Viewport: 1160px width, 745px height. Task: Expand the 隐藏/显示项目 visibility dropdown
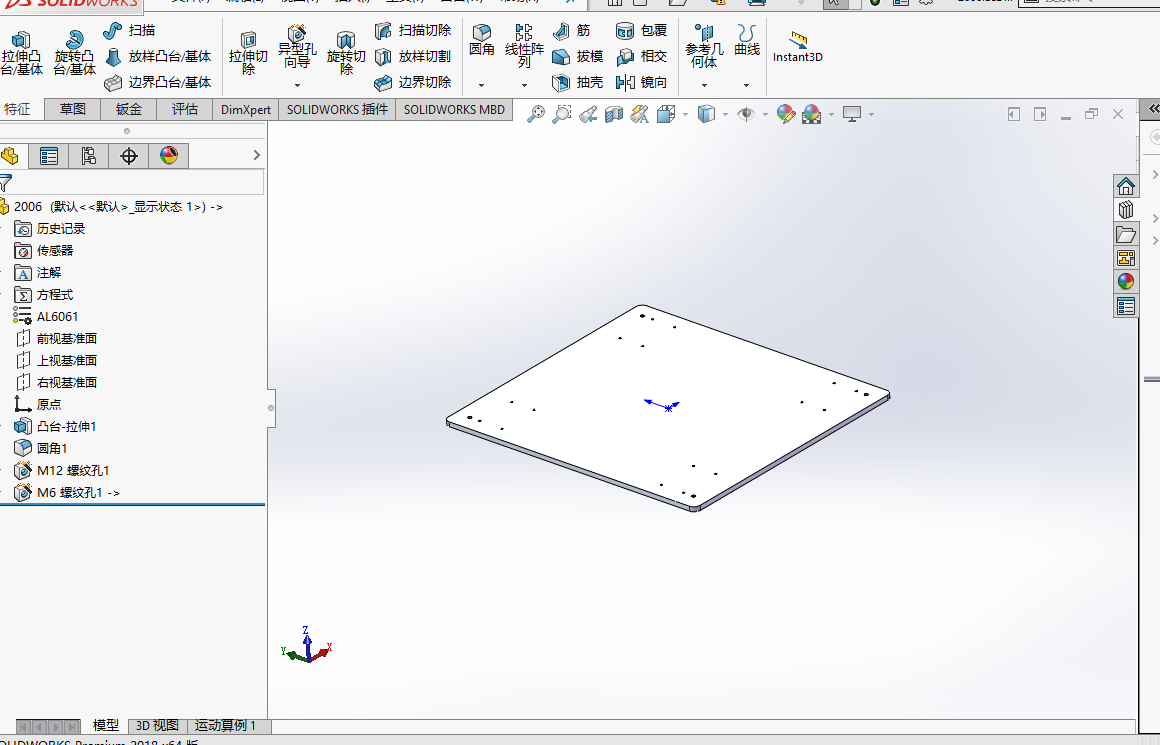[x=764, y=113]
